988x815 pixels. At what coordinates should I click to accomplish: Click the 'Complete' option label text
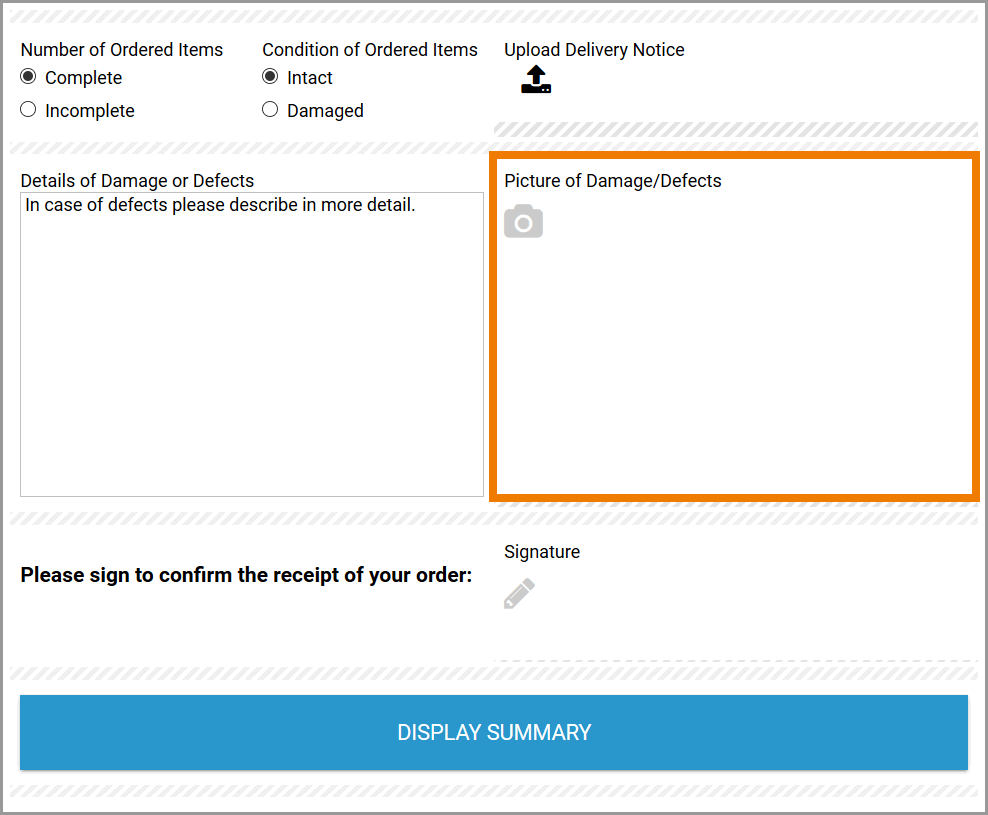(x=83, y=78)
